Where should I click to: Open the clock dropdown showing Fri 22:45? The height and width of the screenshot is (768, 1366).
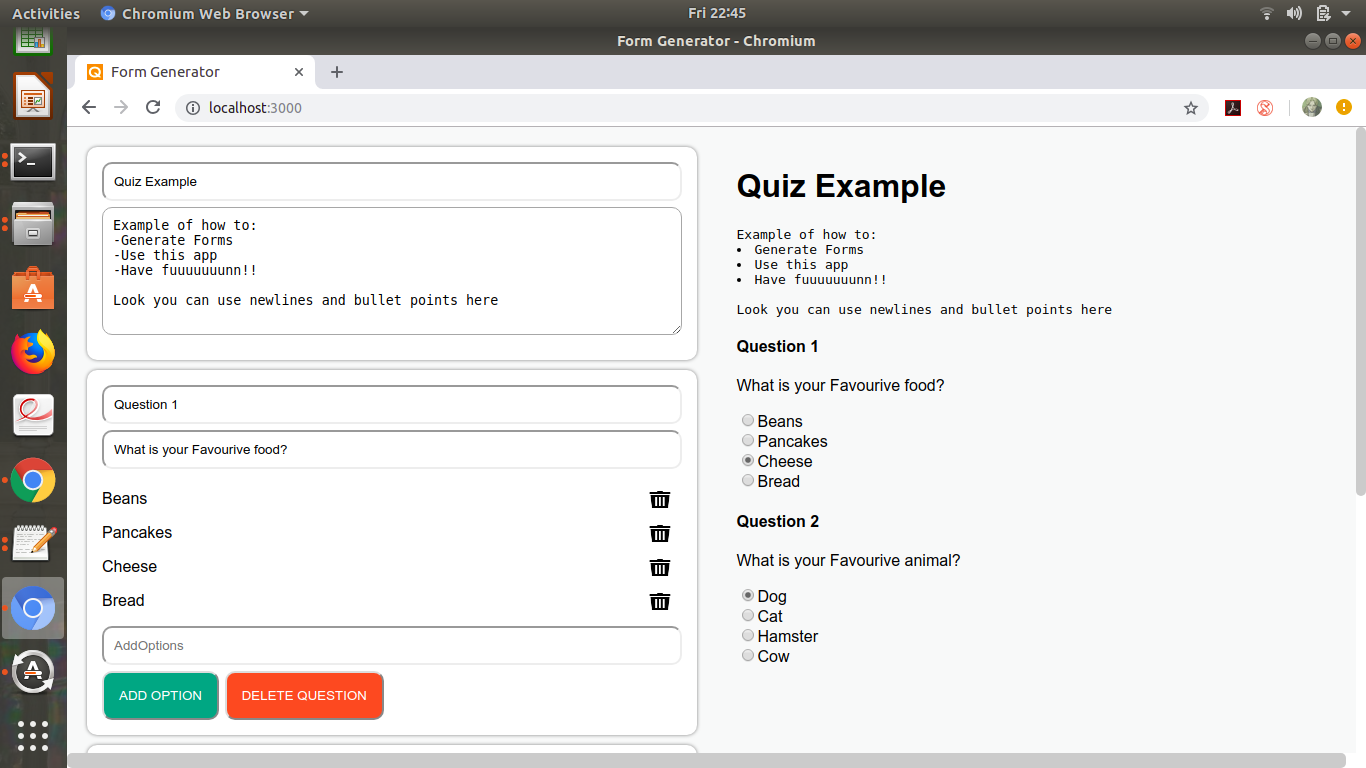pos(716,13)
